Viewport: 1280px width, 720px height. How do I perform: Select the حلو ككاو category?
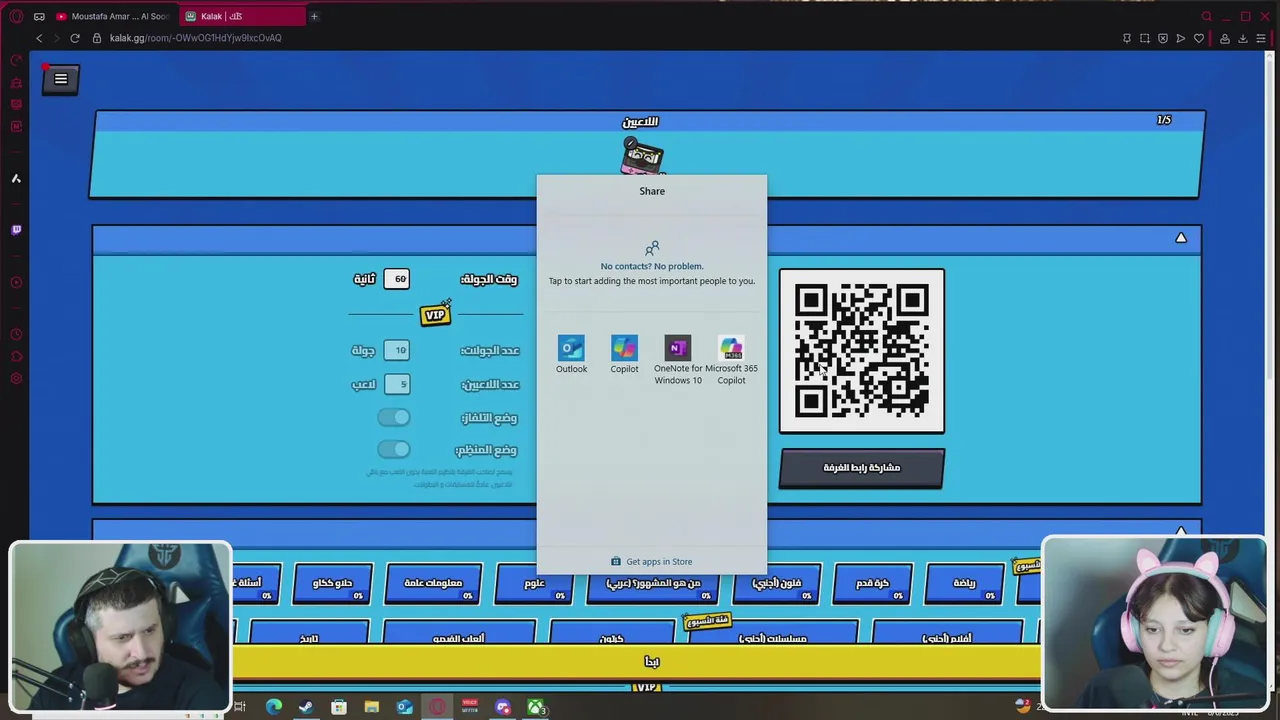click(332, 583)
